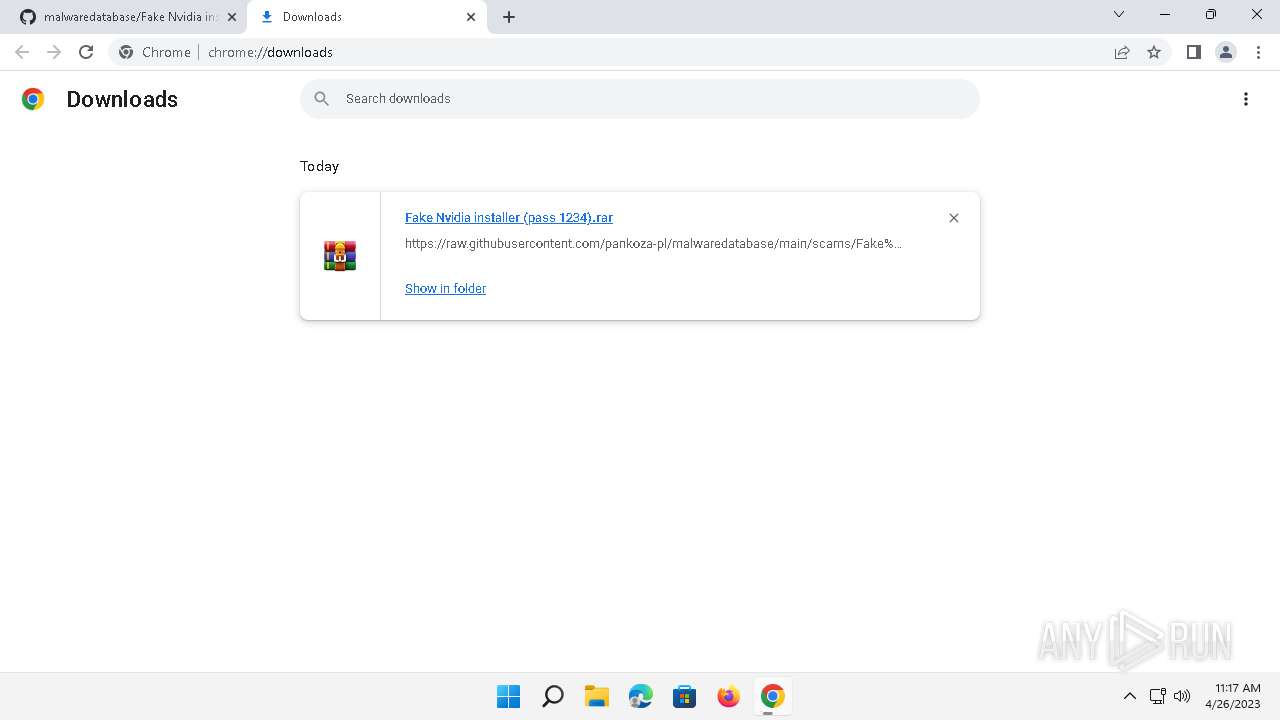Click the Today date heading
This screenshot has height=720, width=1280.
point(319,166)
